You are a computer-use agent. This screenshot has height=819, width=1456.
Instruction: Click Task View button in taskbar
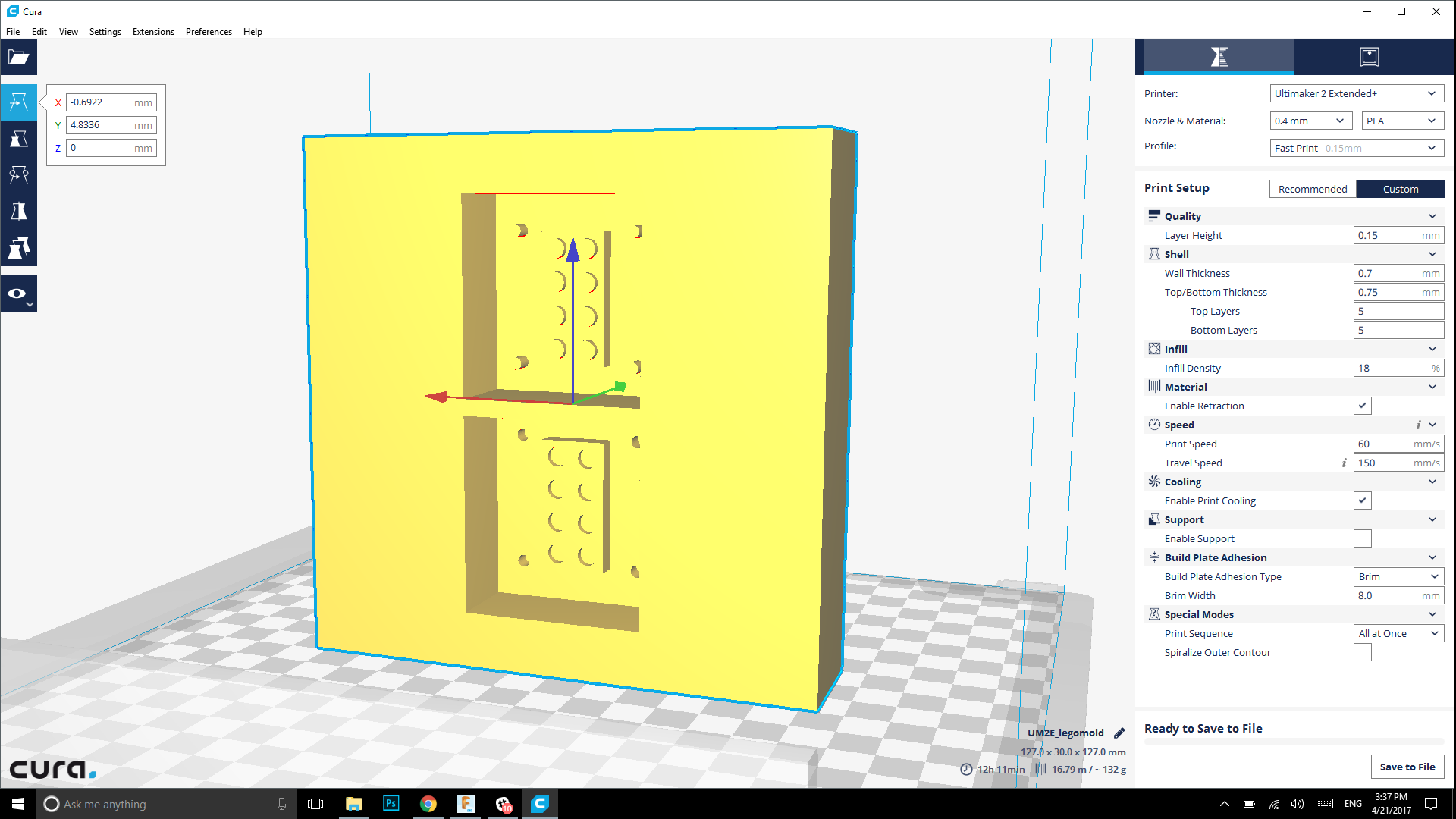click(315, 804)
